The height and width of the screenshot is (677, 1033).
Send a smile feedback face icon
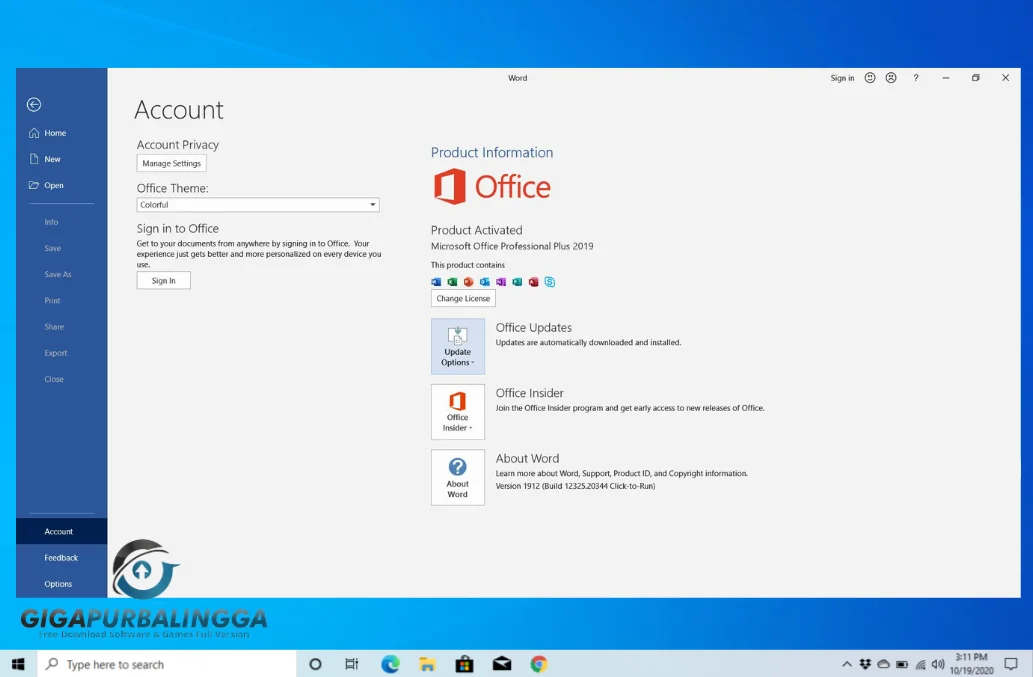point(870,78)
